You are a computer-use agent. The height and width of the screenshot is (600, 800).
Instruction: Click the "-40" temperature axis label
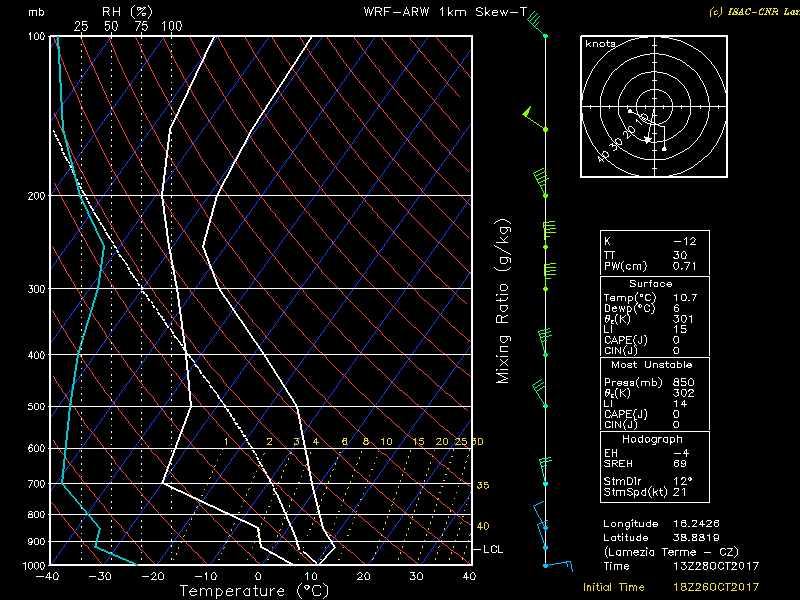click(47, 577)
